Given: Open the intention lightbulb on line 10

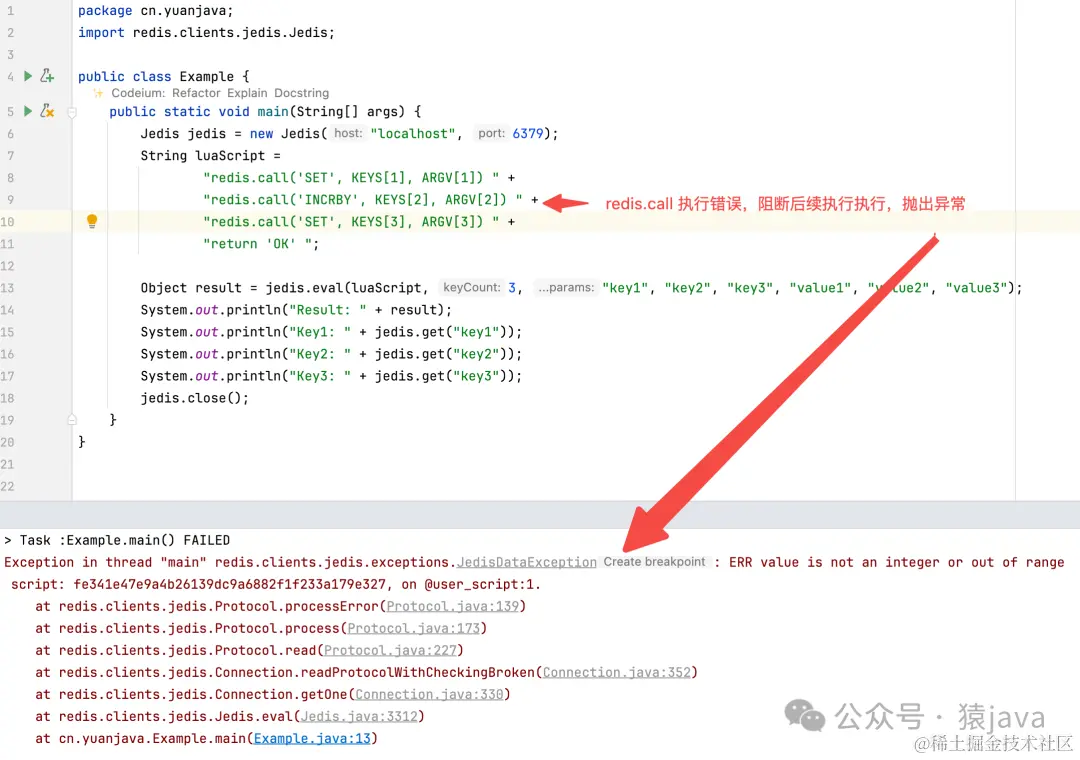Looking at the screenshot, I should (91, 220).
